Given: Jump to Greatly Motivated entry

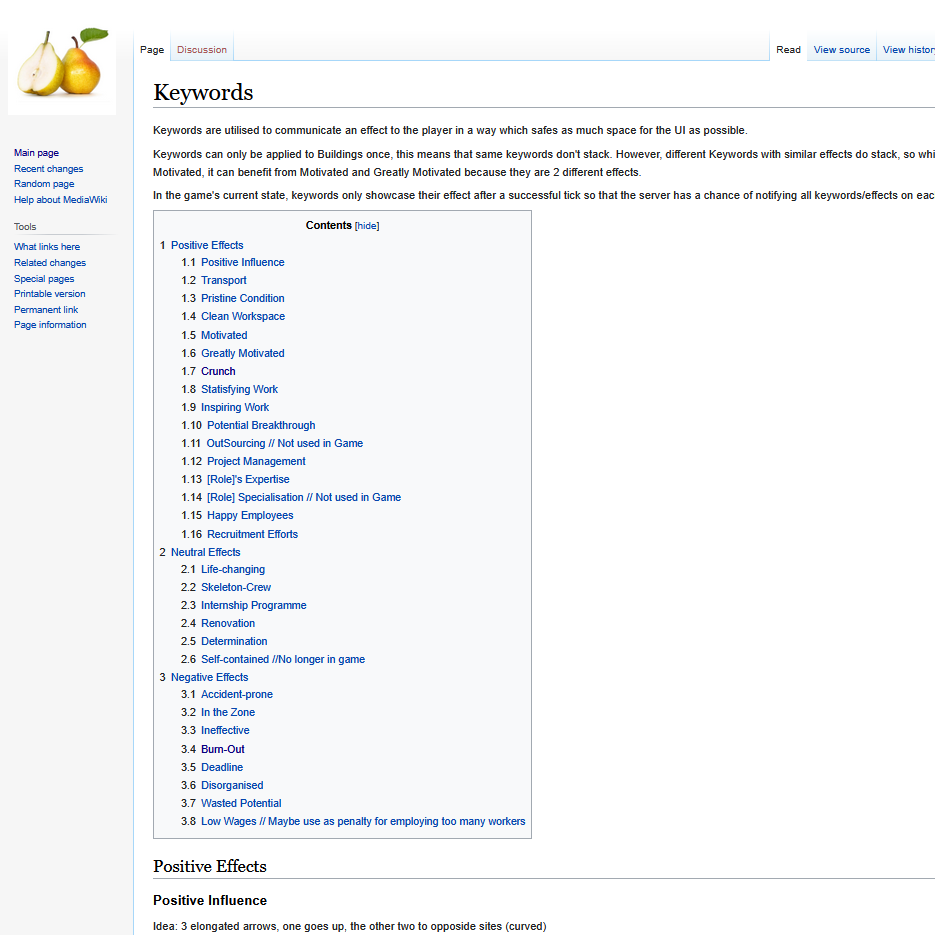Looking at the screenshot, I should 242,353.
